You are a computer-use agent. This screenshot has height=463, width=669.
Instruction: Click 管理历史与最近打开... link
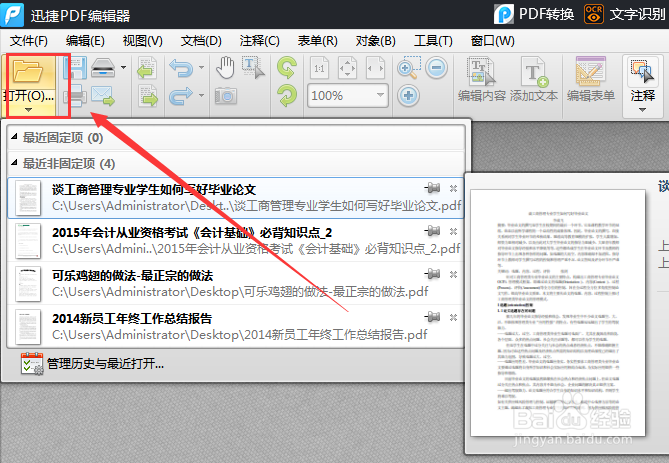[92, 364]
